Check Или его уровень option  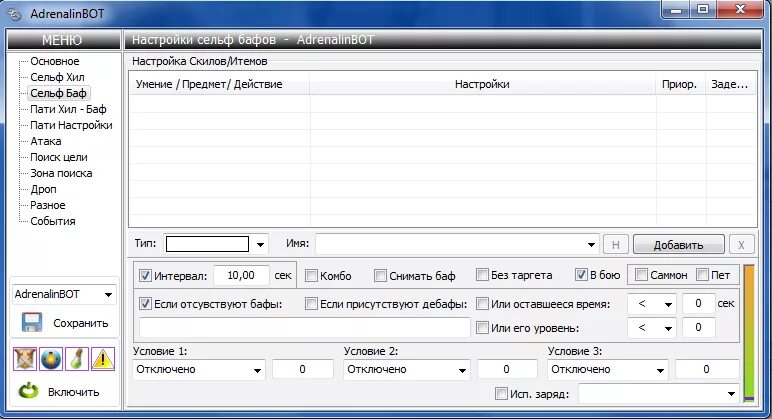[x=482, y=327]
